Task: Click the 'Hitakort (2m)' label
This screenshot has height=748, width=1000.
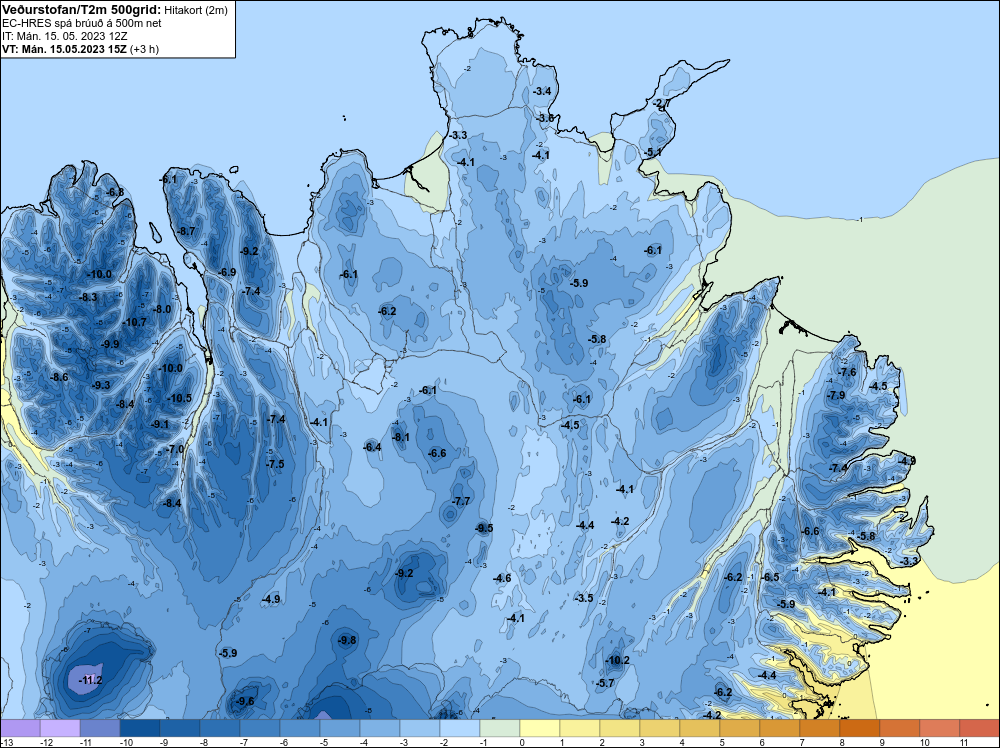Action: click(x=195, y=10)
